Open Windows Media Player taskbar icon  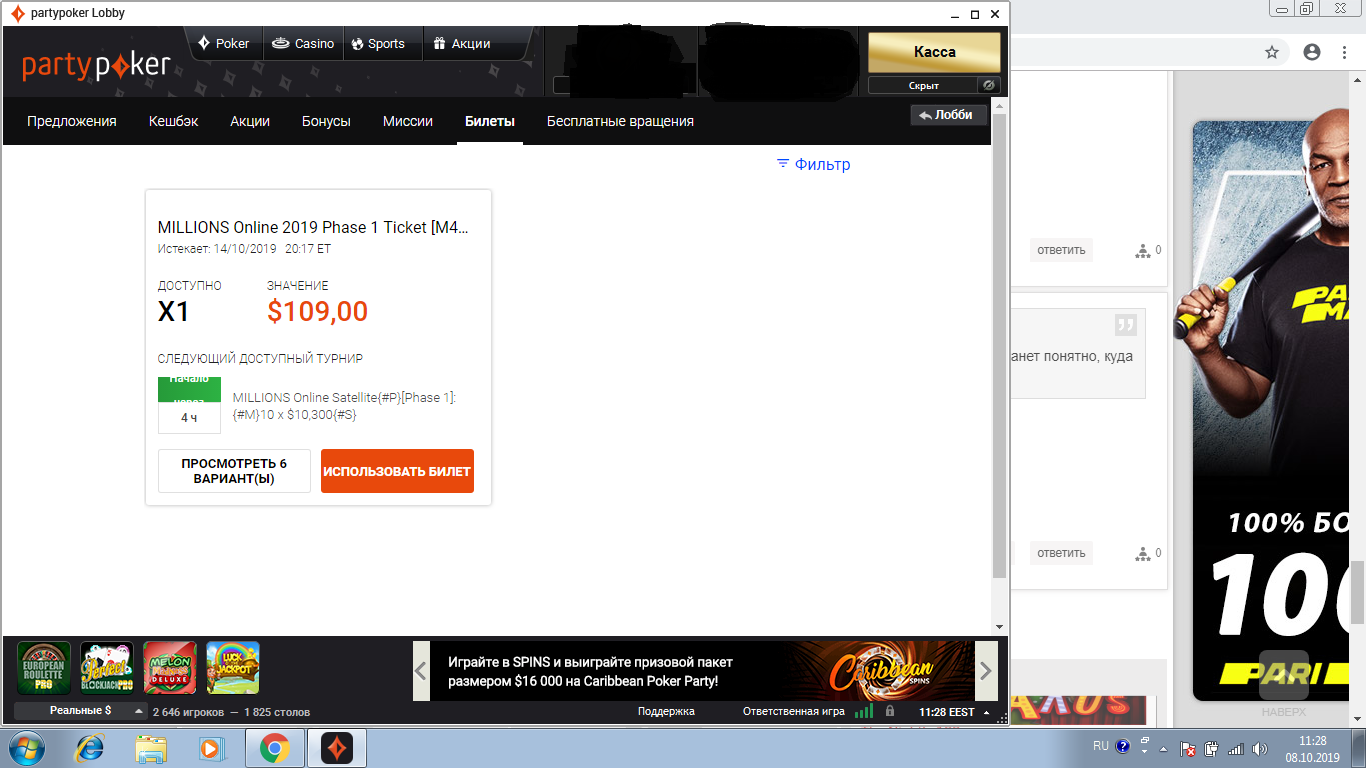(211, 748)
